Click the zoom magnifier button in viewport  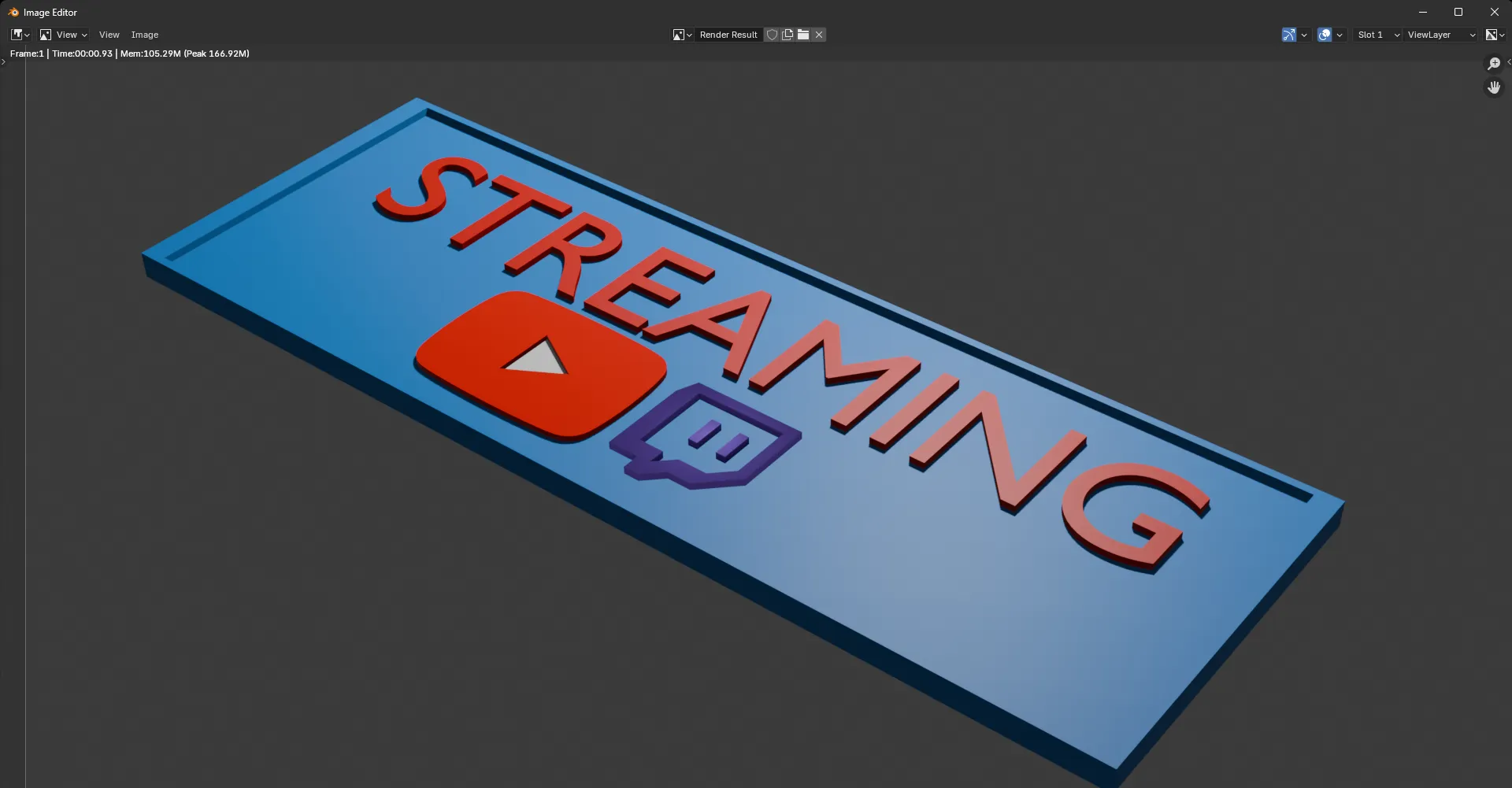1493,64
